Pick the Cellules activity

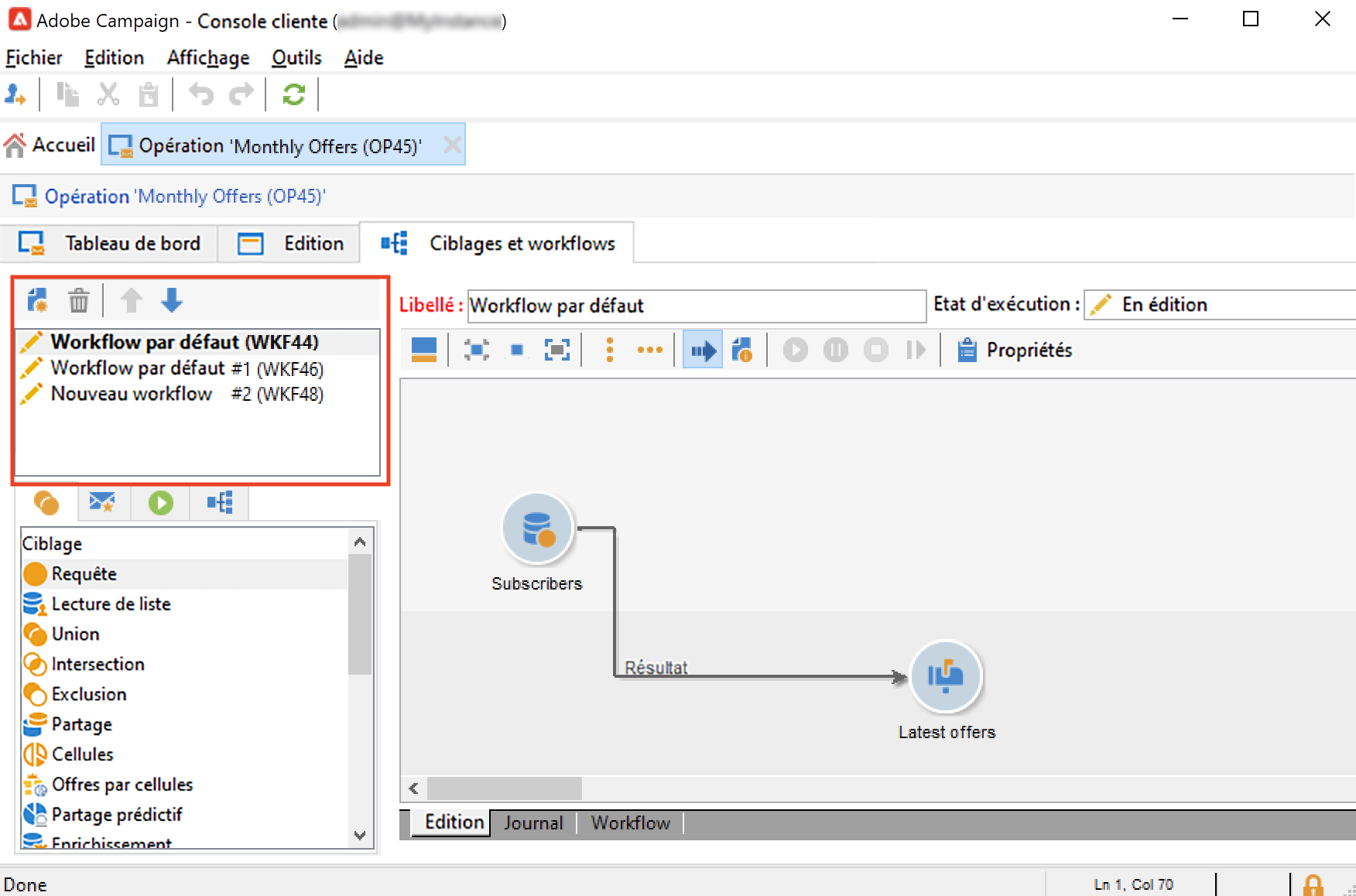tap(185, 755)
